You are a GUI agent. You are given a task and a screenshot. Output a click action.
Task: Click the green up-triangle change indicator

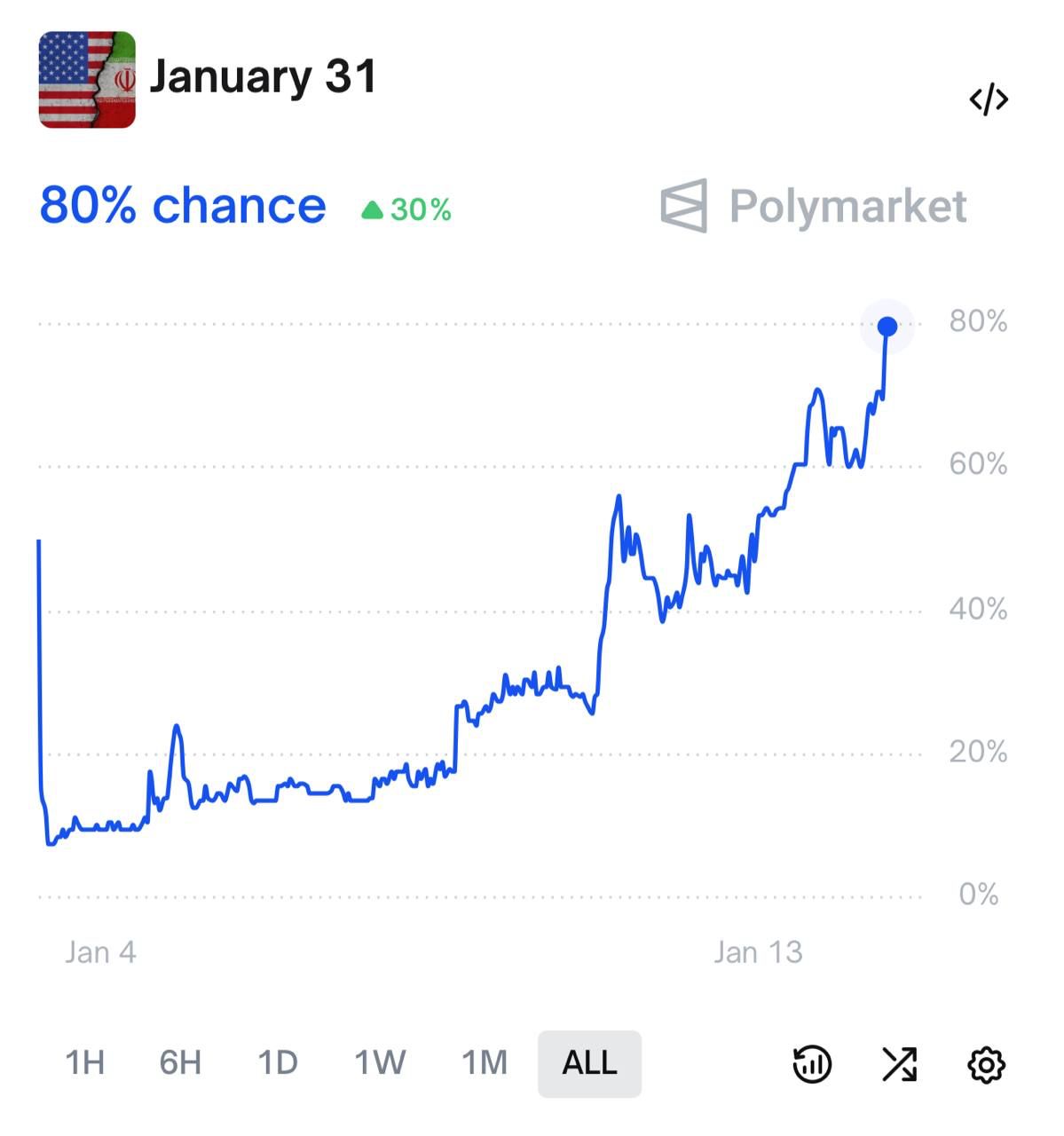[x=372, y=210]
